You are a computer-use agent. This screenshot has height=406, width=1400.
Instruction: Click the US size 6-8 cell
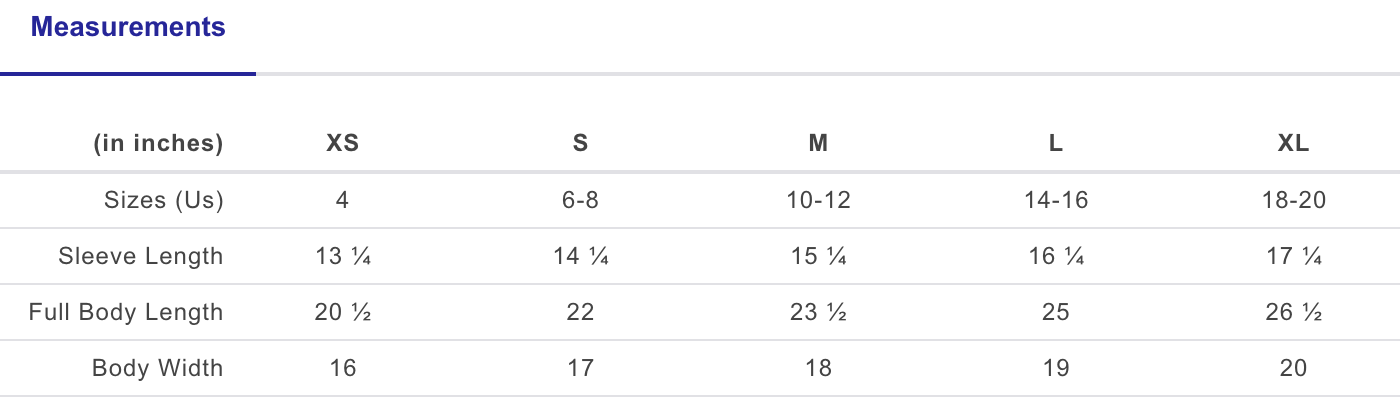pos(580,200)
